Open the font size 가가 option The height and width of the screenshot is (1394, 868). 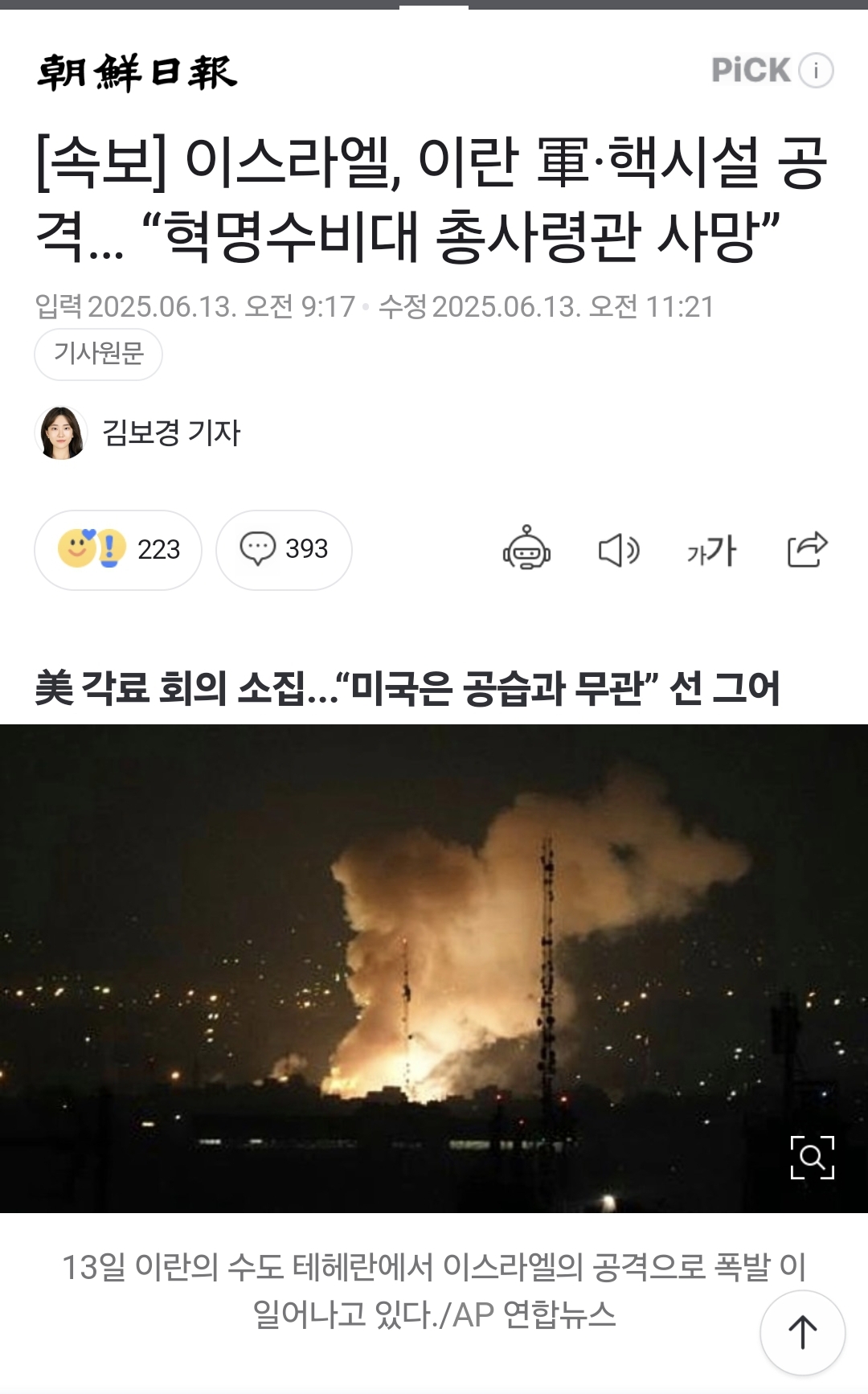pos(711,551)
